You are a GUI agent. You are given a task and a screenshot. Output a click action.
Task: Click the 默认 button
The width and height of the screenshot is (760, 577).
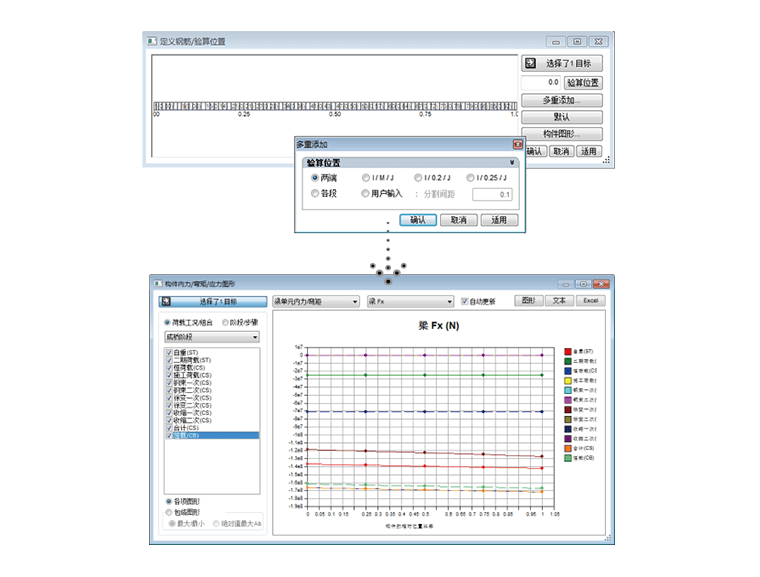tap(562, 117)
